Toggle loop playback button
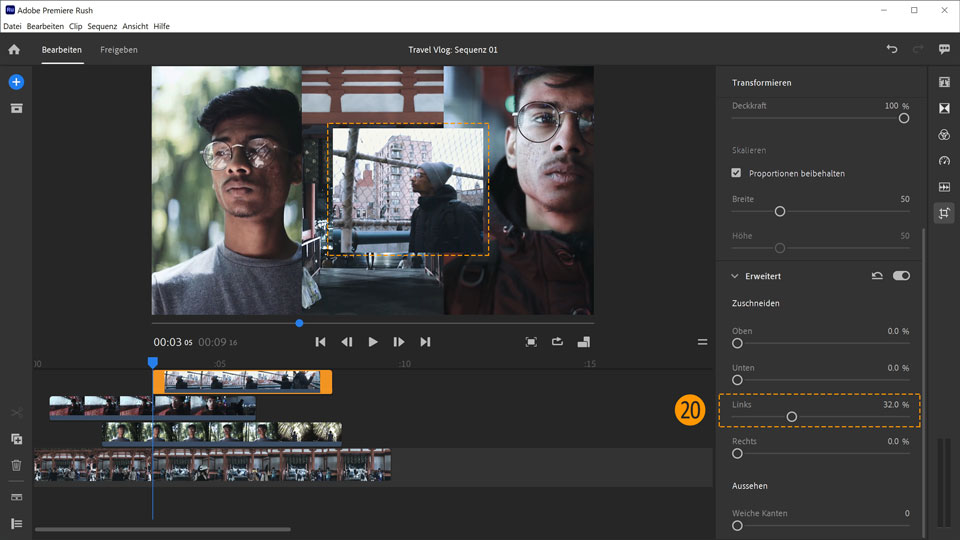 tap(557, 342)
